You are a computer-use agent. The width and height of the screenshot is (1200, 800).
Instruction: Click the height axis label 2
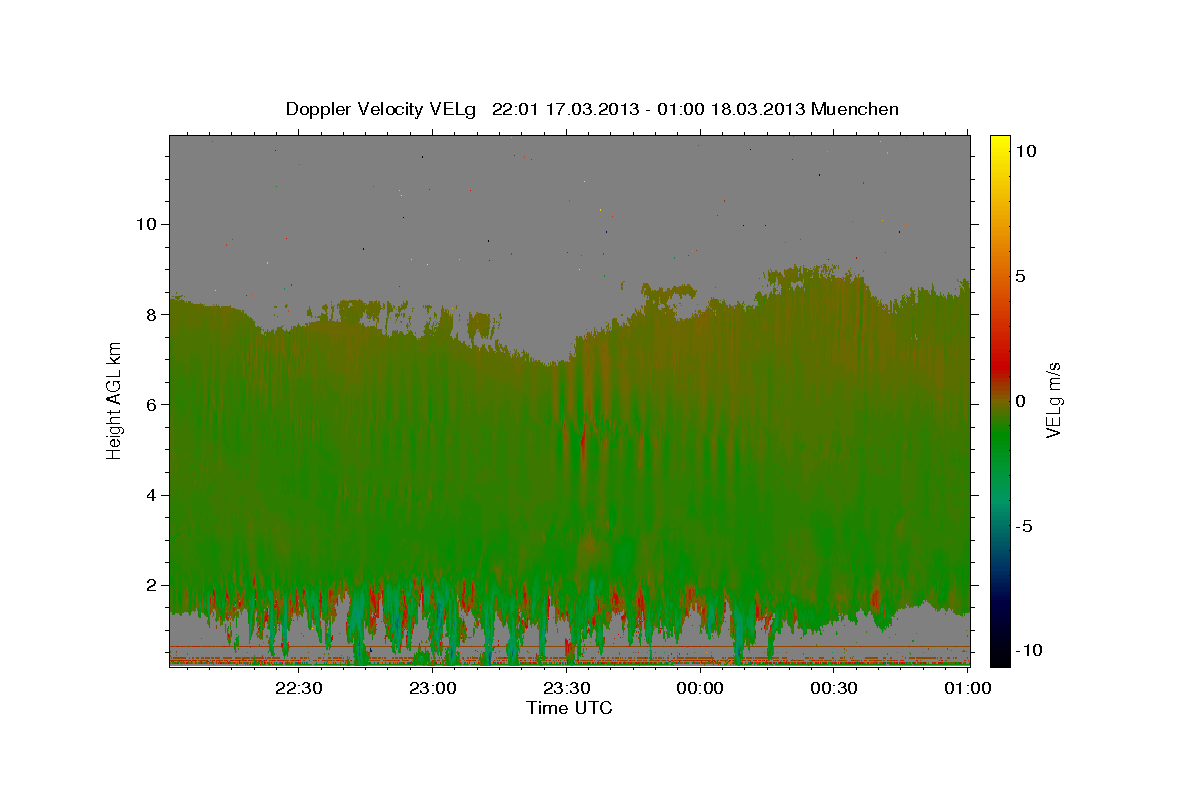152,586
